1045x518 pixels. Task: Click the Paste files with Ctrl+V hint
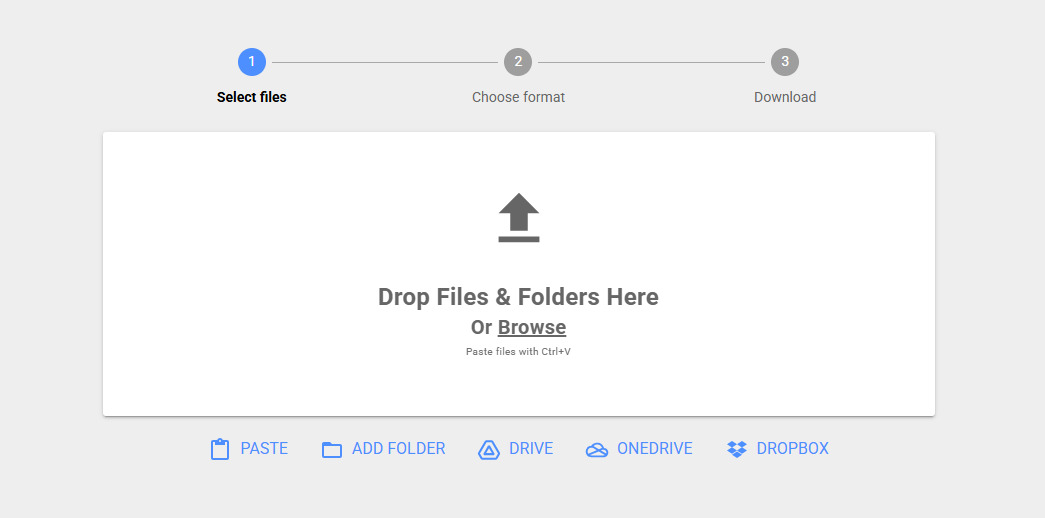[519, 351]
